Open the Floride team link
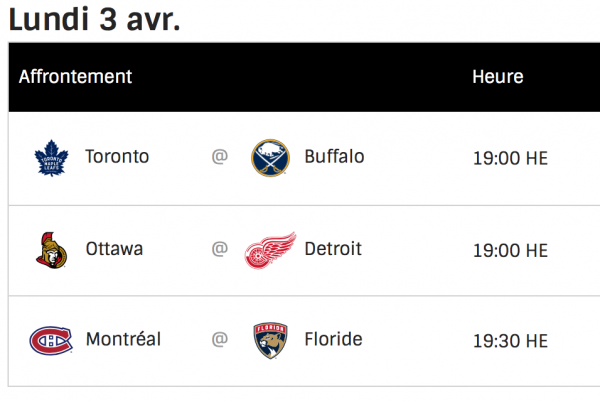Viewport: 600px width, 402px height. point(333,340)
